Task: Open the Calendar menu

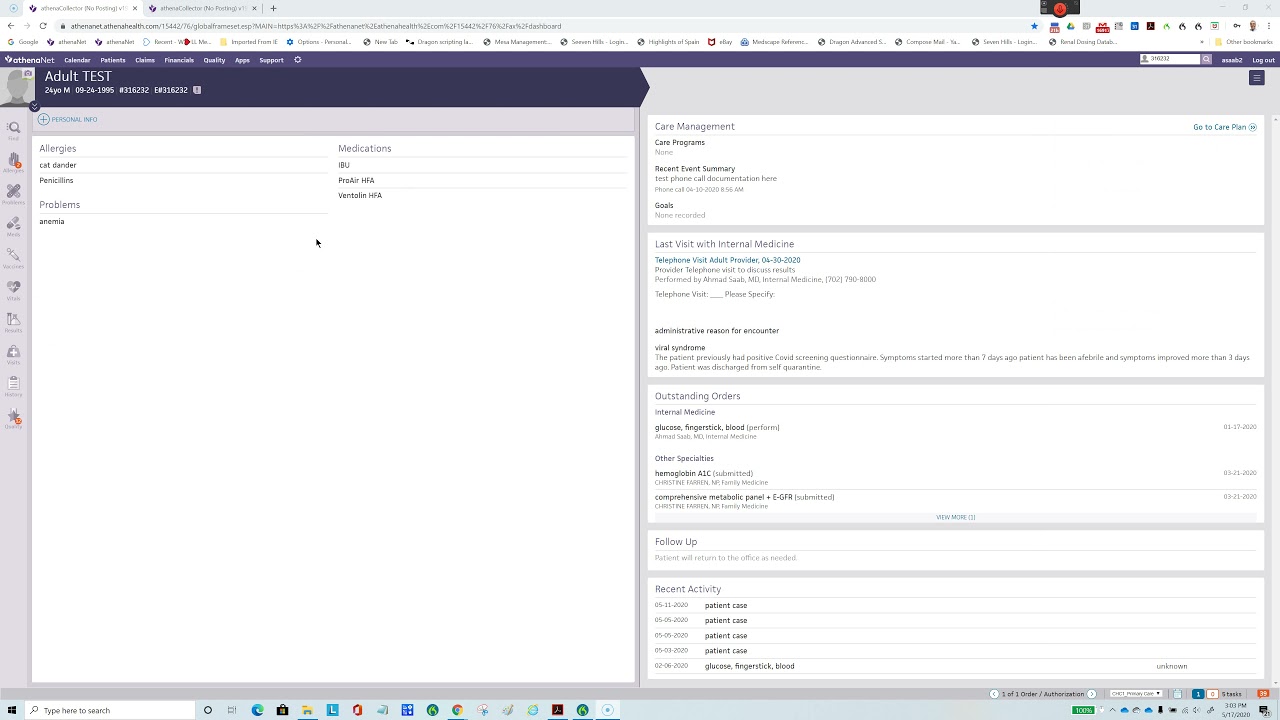Action: 77,60
